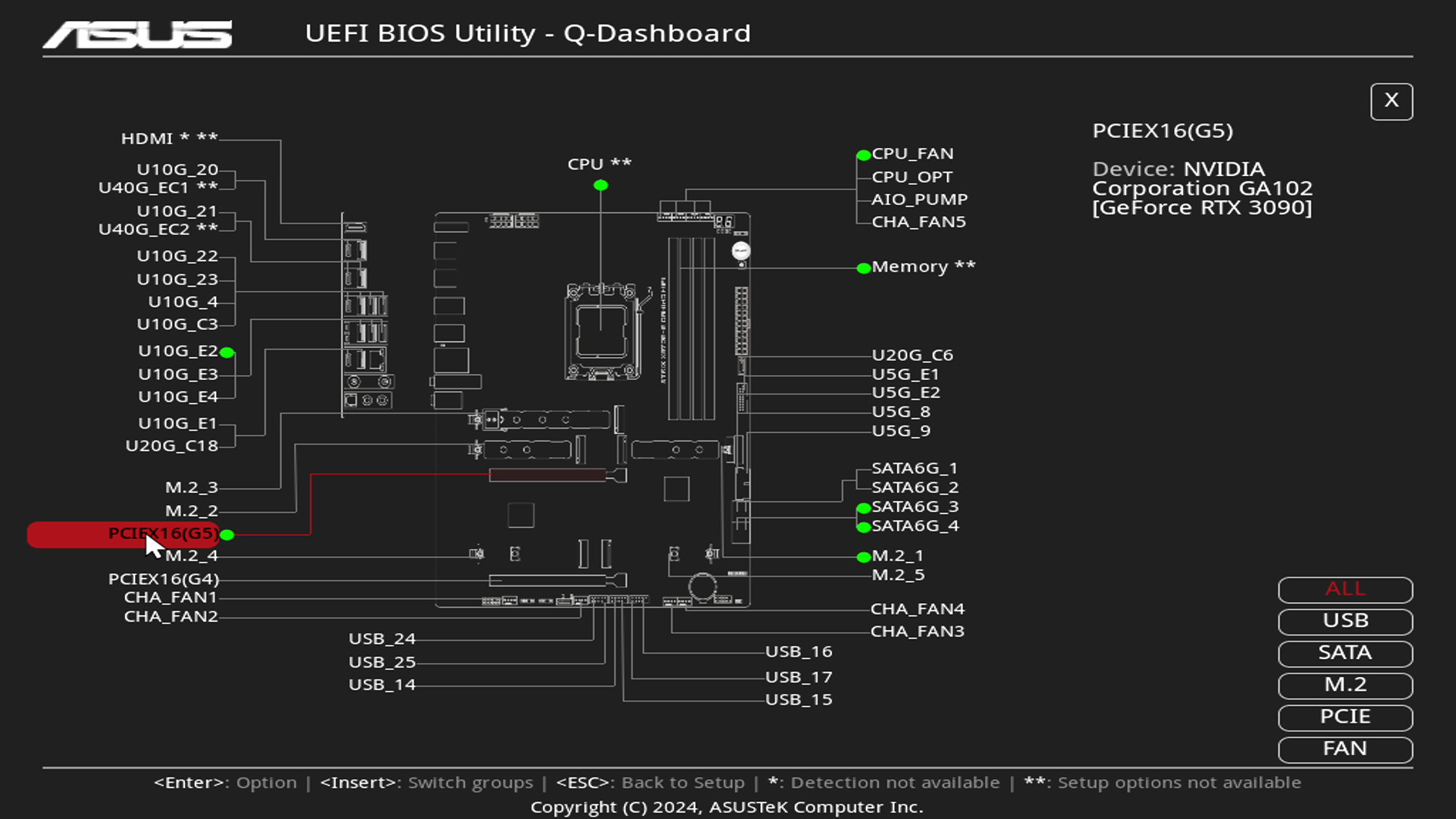Image resolution: width=1456 pixels, height=819 pixels.
Task: Toggle the green PCIEX16(G5) status dot
Action: 228,535
